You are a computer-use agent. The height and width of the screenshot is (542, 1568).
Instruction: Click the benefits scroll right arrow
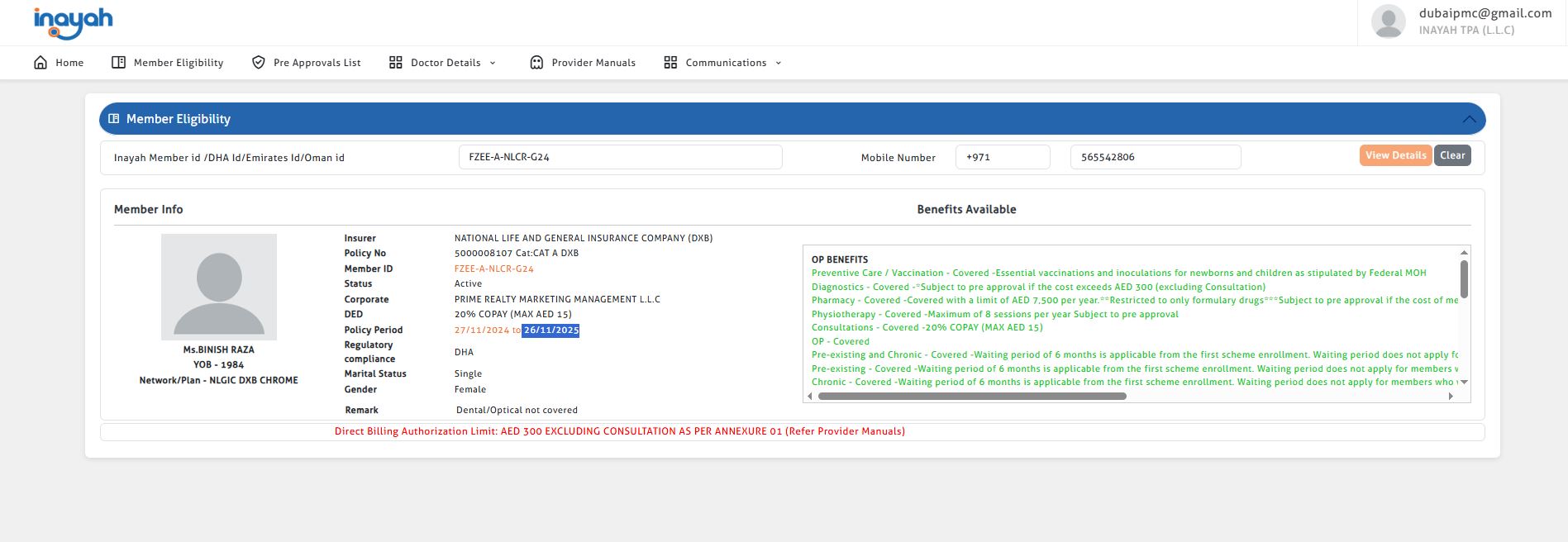click(x=1451, y=397)
